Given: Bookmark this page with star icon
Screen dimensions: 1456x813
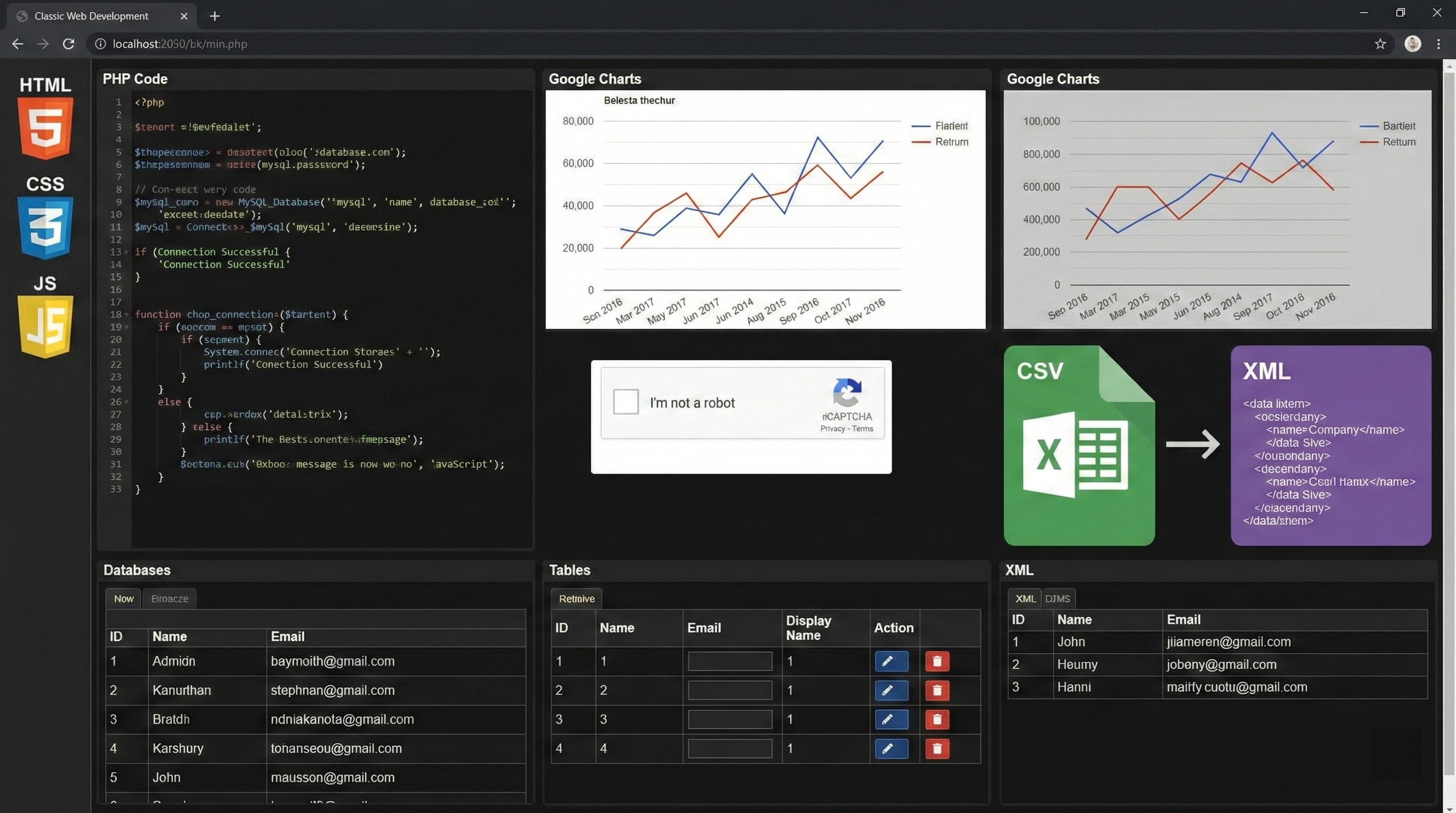Looking at the screenshot, I should 1380,44.
